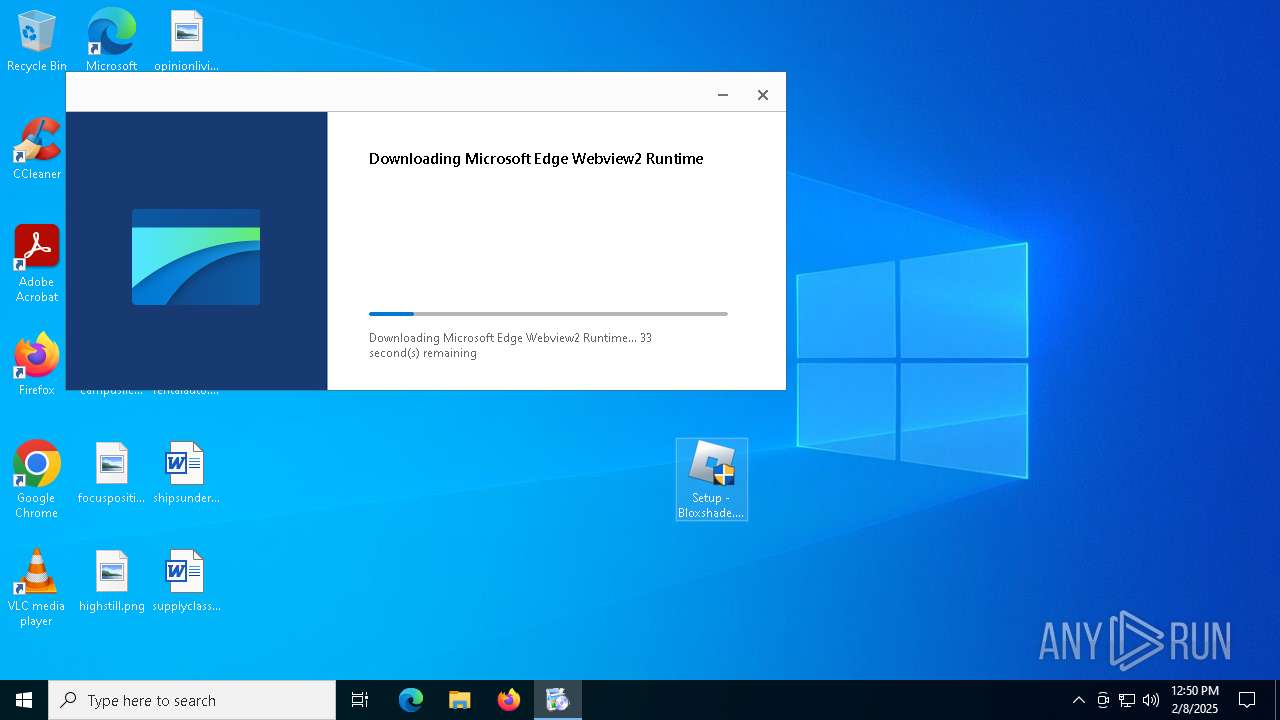Image resolution: width=1280 pixels, height=720 pixels.
Task: Open volume control tray icon
Action: [1151, 700]
